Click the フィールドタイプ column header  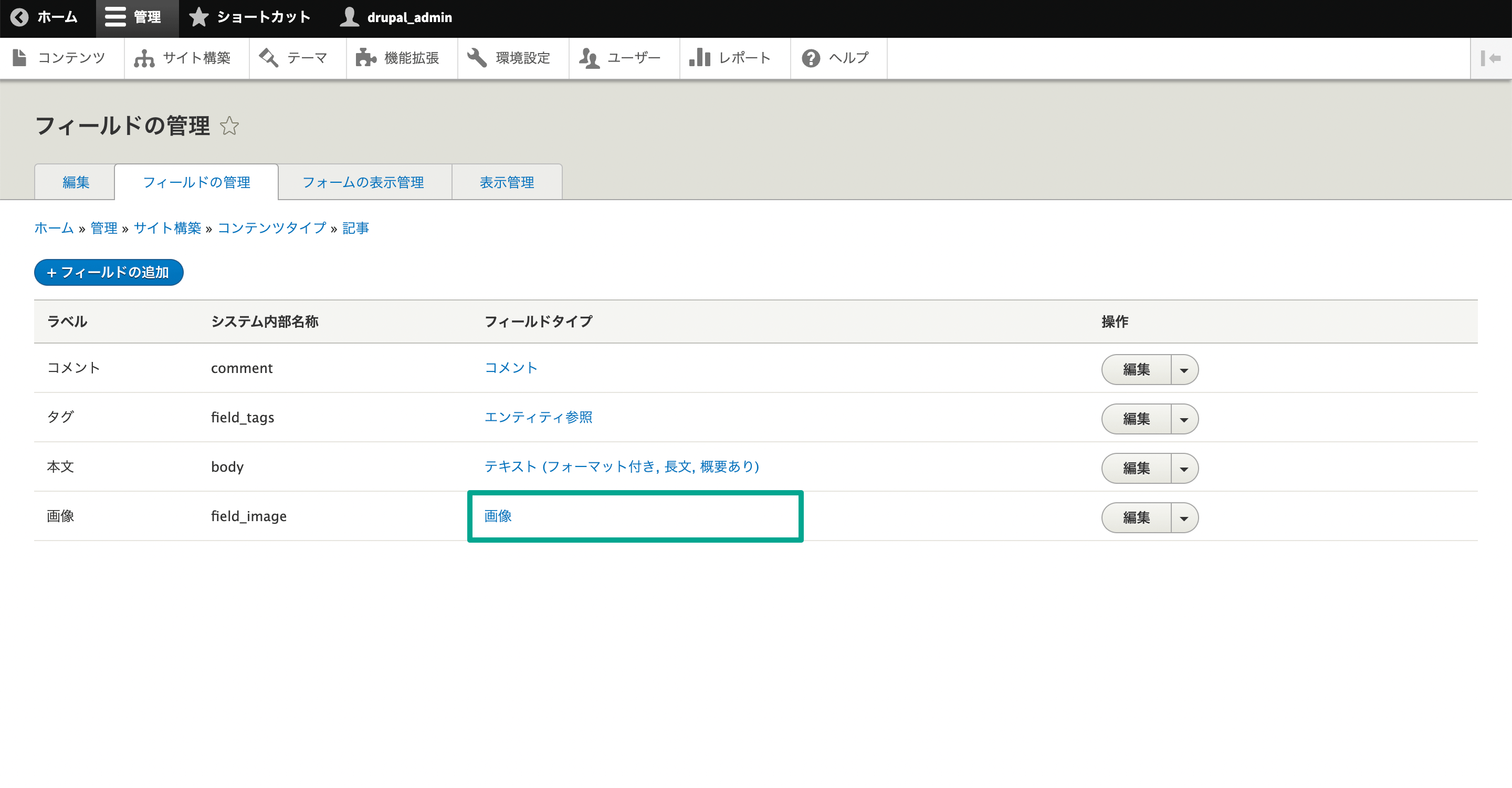click(538, 321)
